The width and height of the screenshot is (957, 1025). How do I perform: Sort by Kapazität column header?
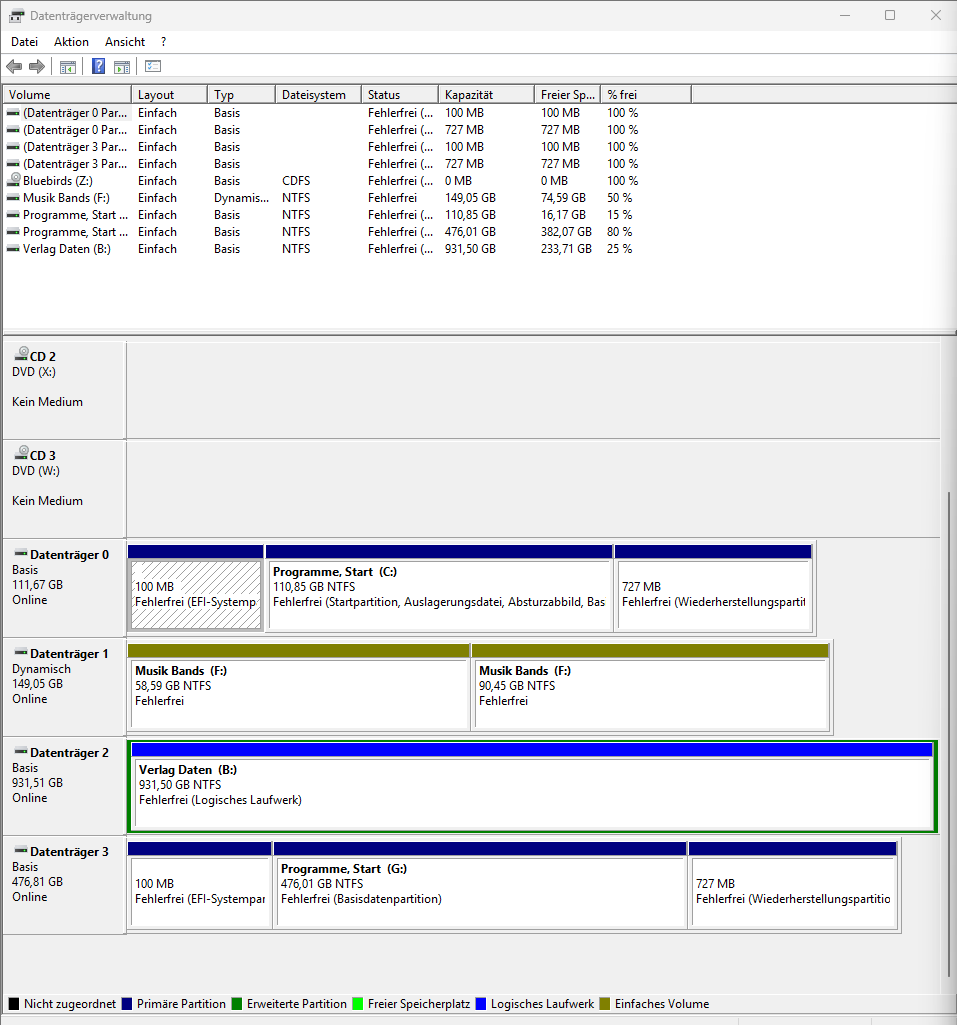pos(486,95)
